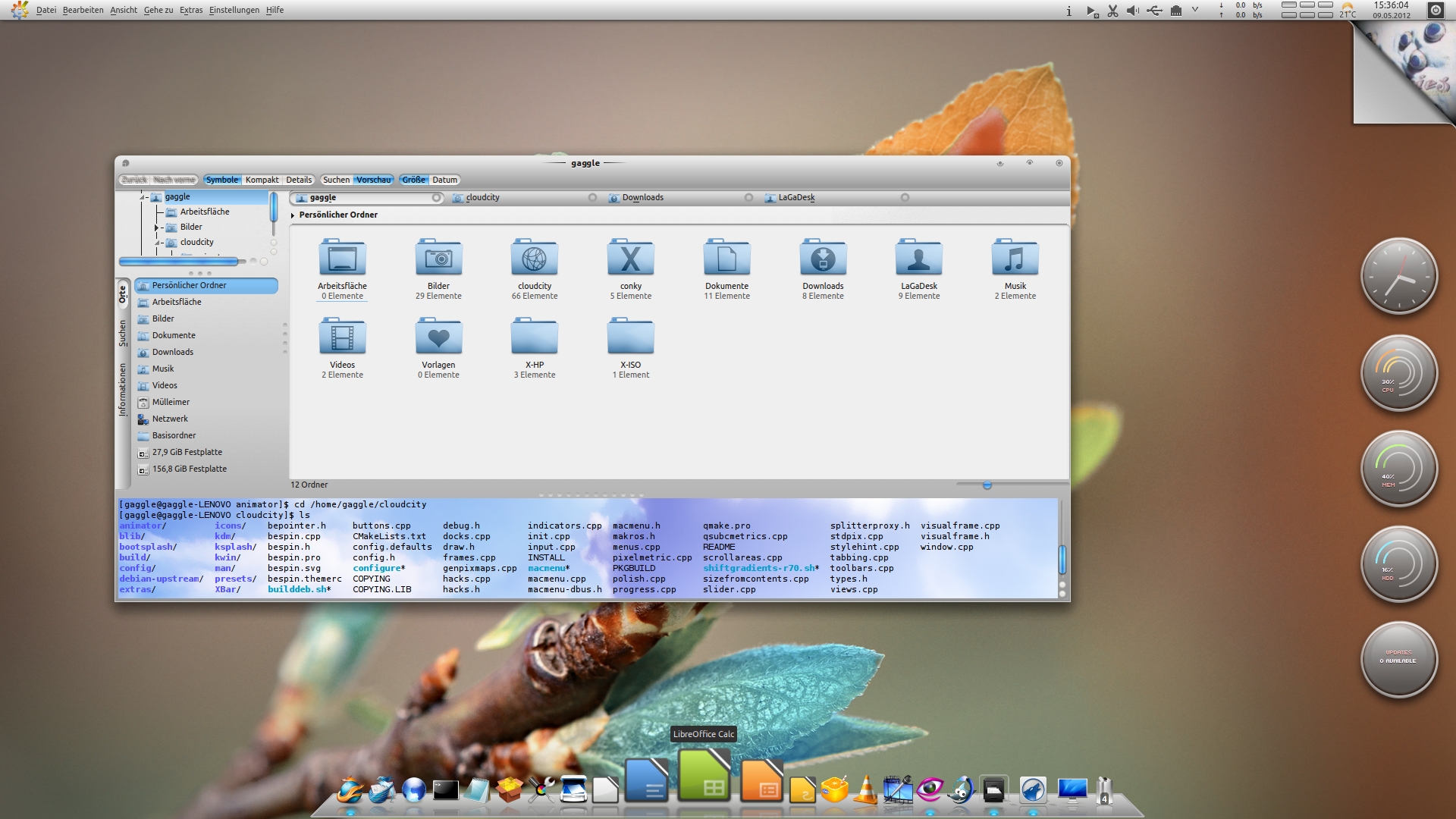Open the cloudcity globe folder icon
Viewport: 1456px width, 819px height.
[x=535, y=256]
